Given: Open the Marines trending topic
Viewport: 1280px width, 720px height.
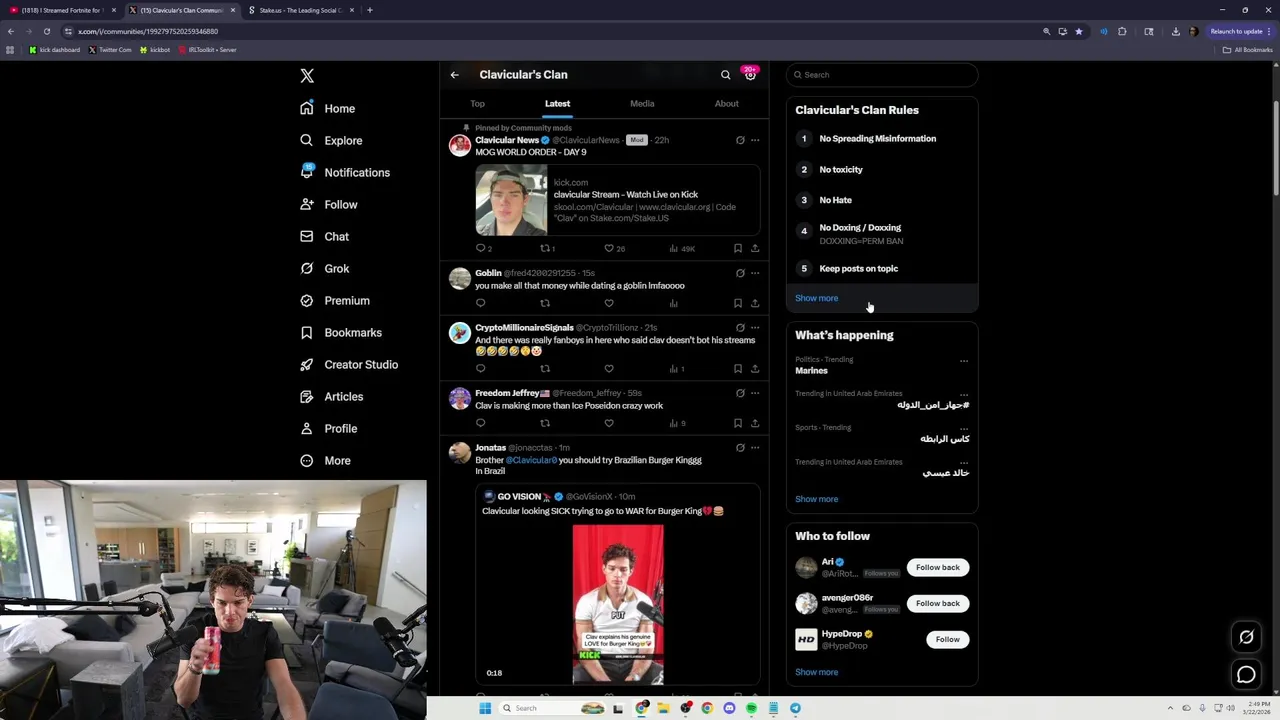Looking at the screenshot, I should pyautogui.click(x=811, y=371).
